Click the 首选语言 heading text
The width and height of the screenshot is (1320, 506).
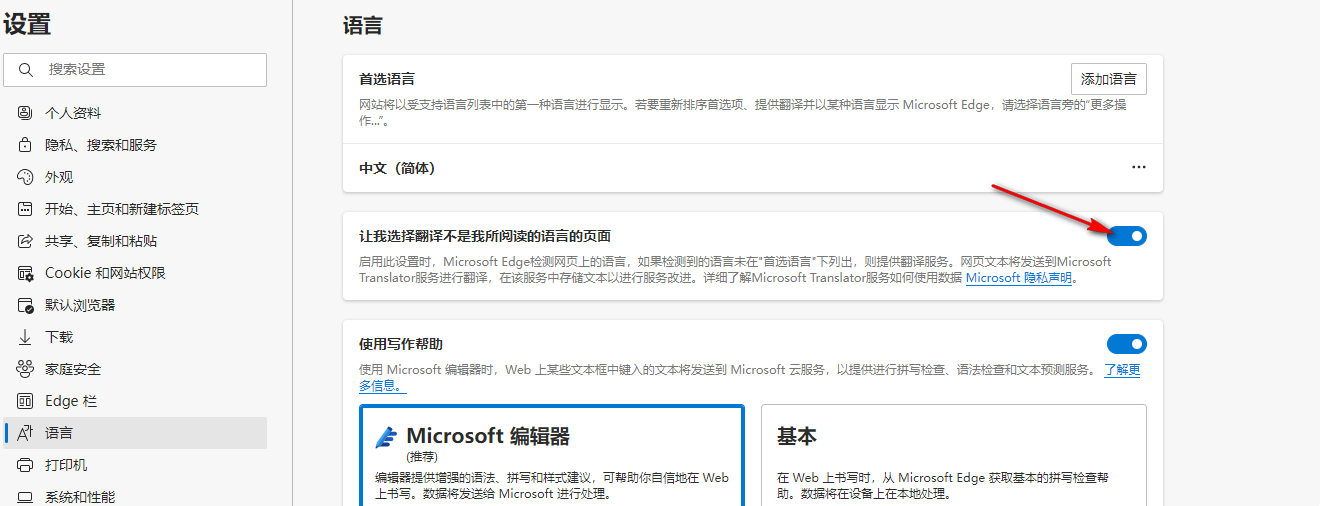point(387,79)
